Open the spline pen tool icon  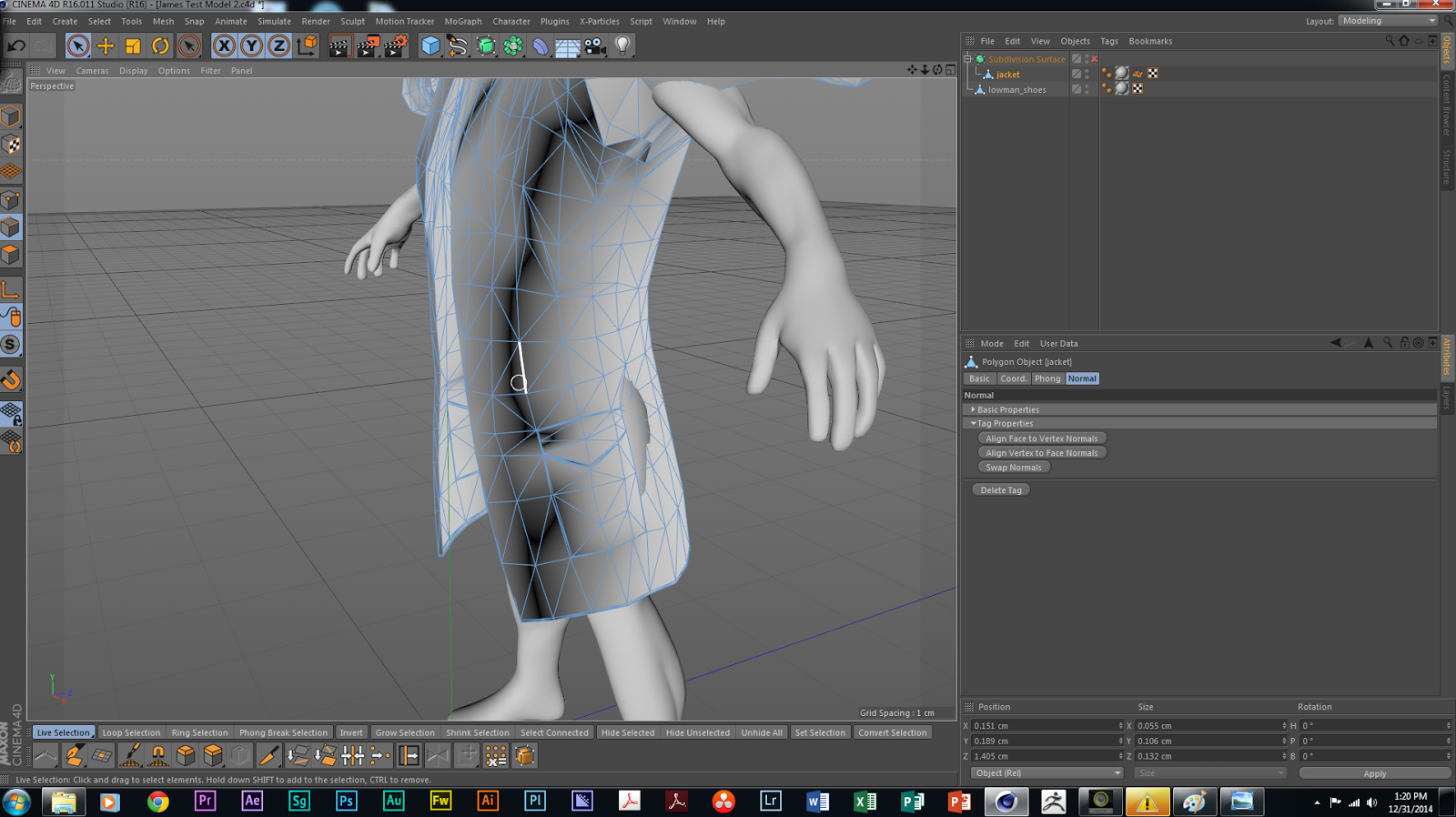[x=458, y=45]
